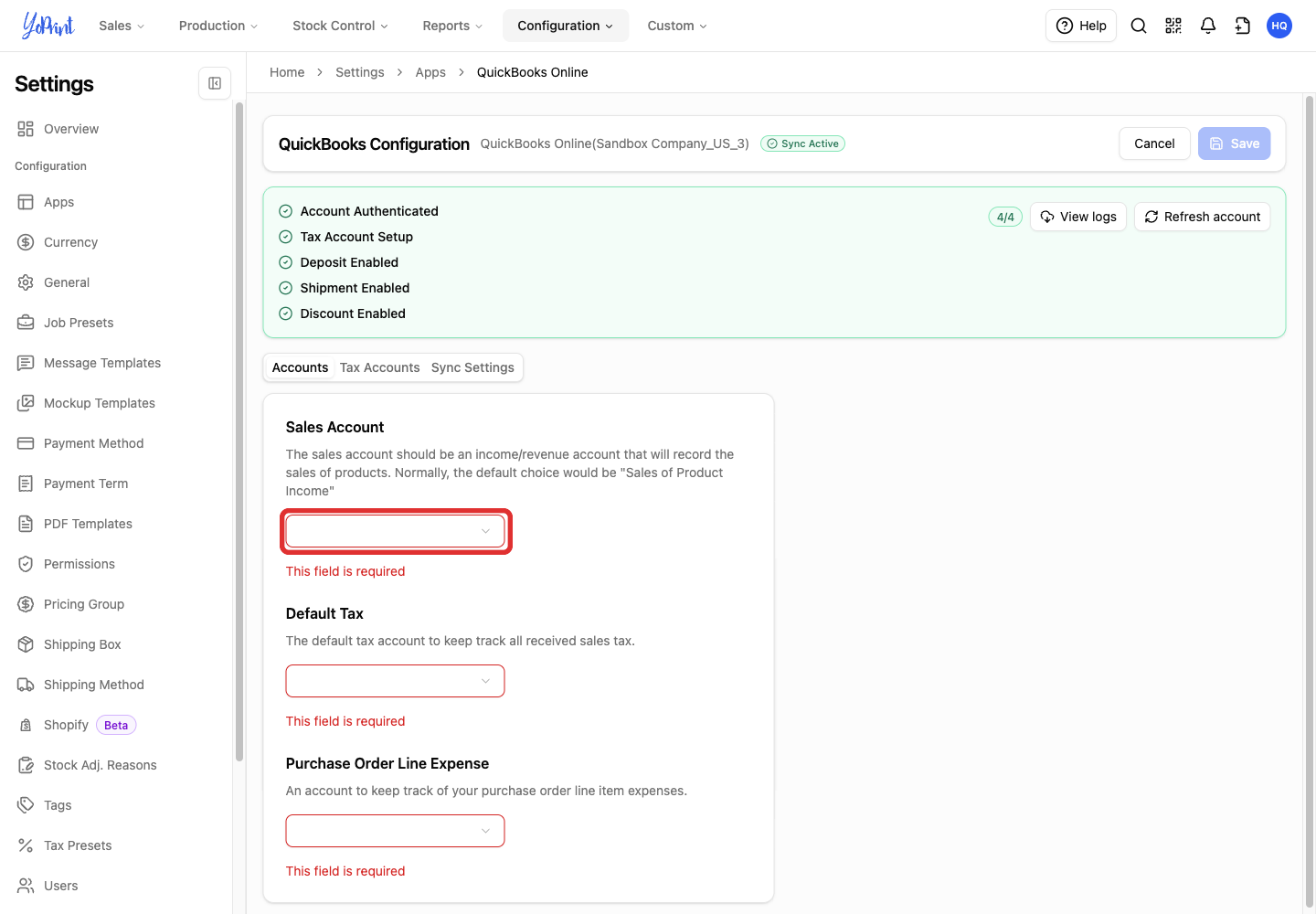Click the sidebar vertical scrollbar
Screen dimensions: 1316x914
point(239,431)
